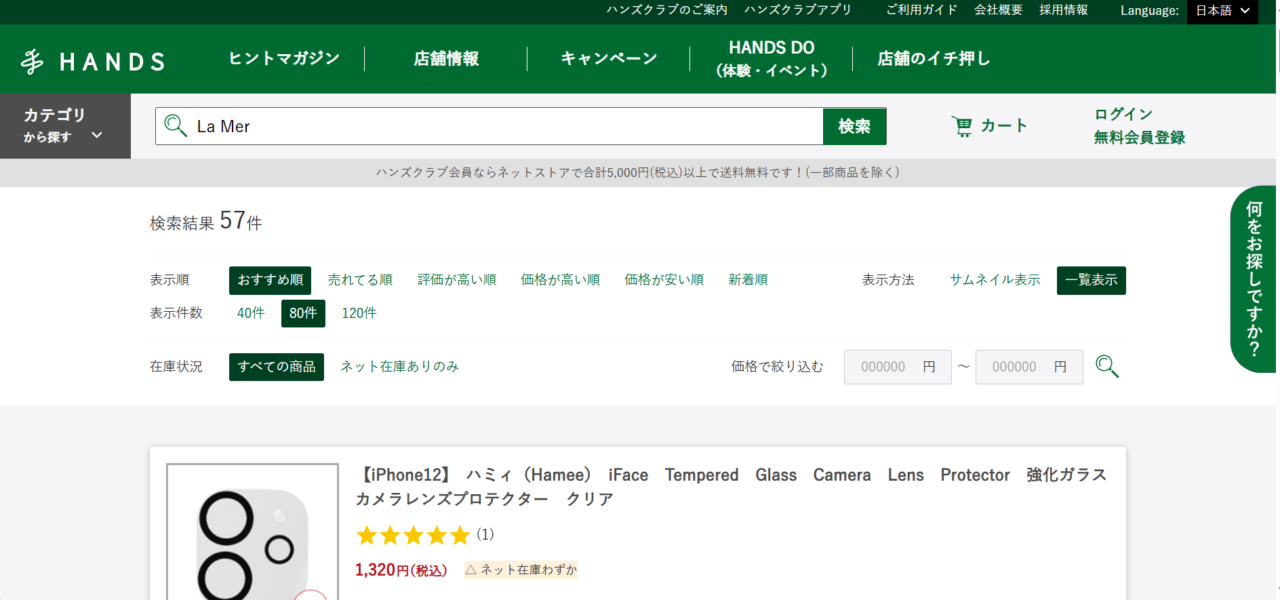
Task: Open the Language 日本語 dropdown
Action: click(x=1222, y=11)
